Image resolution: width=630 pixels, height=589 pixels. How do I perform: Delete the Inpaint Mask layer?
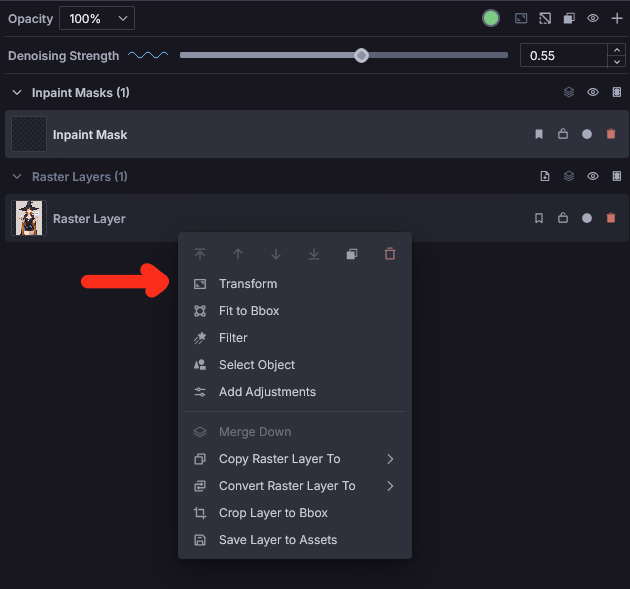click(611, 134)
